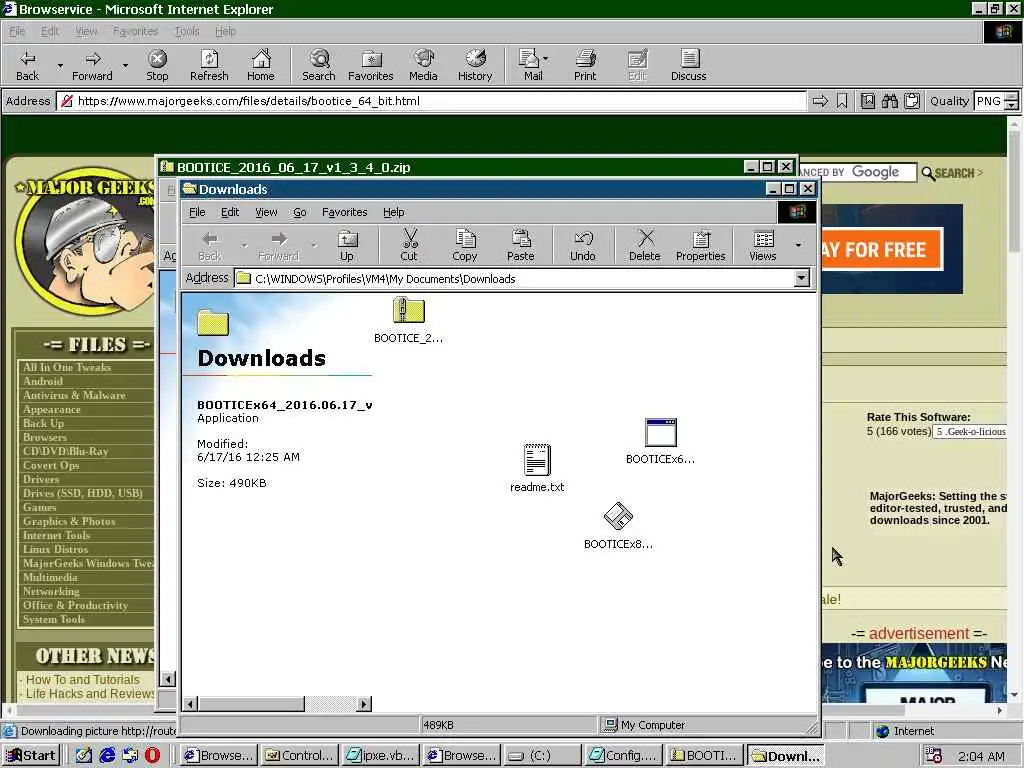Click the Mail toolbar button
The width and height of the screenshot is (1024, 768).
click(532, 66)
